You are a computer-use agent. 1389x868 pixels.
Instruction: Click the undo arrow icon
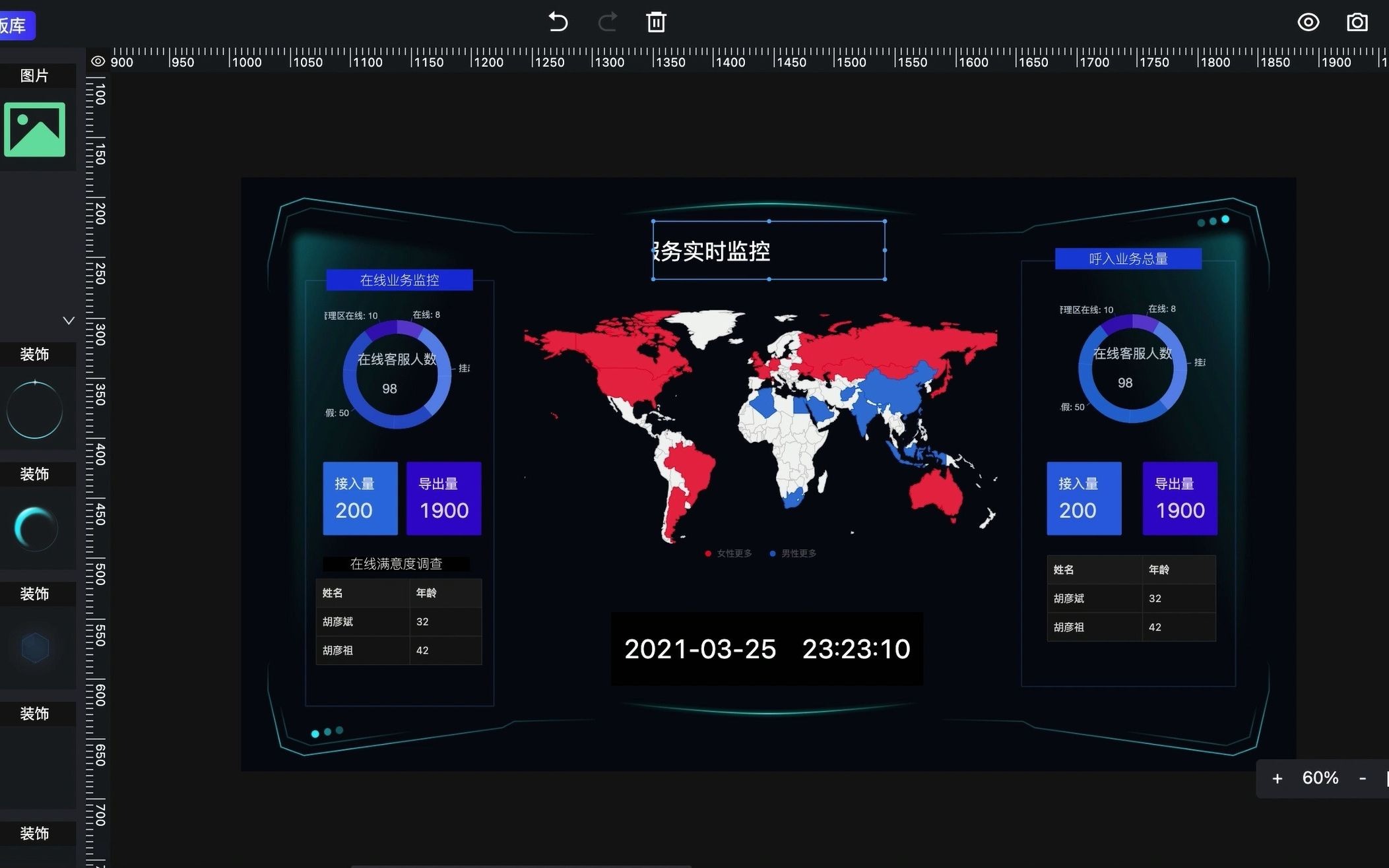(558, 22)
